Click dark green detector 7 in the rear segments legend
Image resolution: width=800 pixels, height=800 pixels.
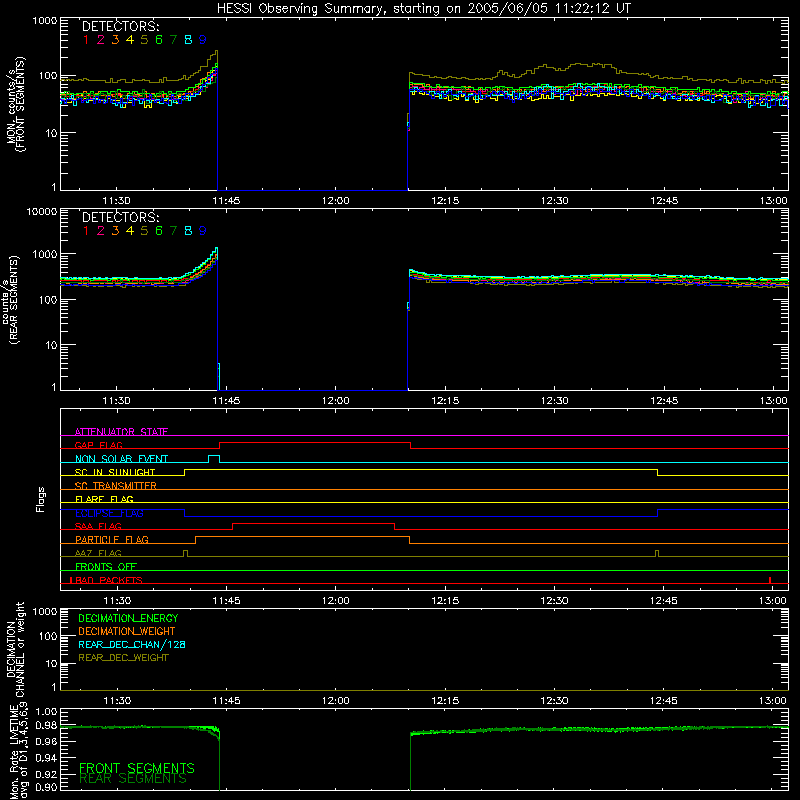pos(173,231)
